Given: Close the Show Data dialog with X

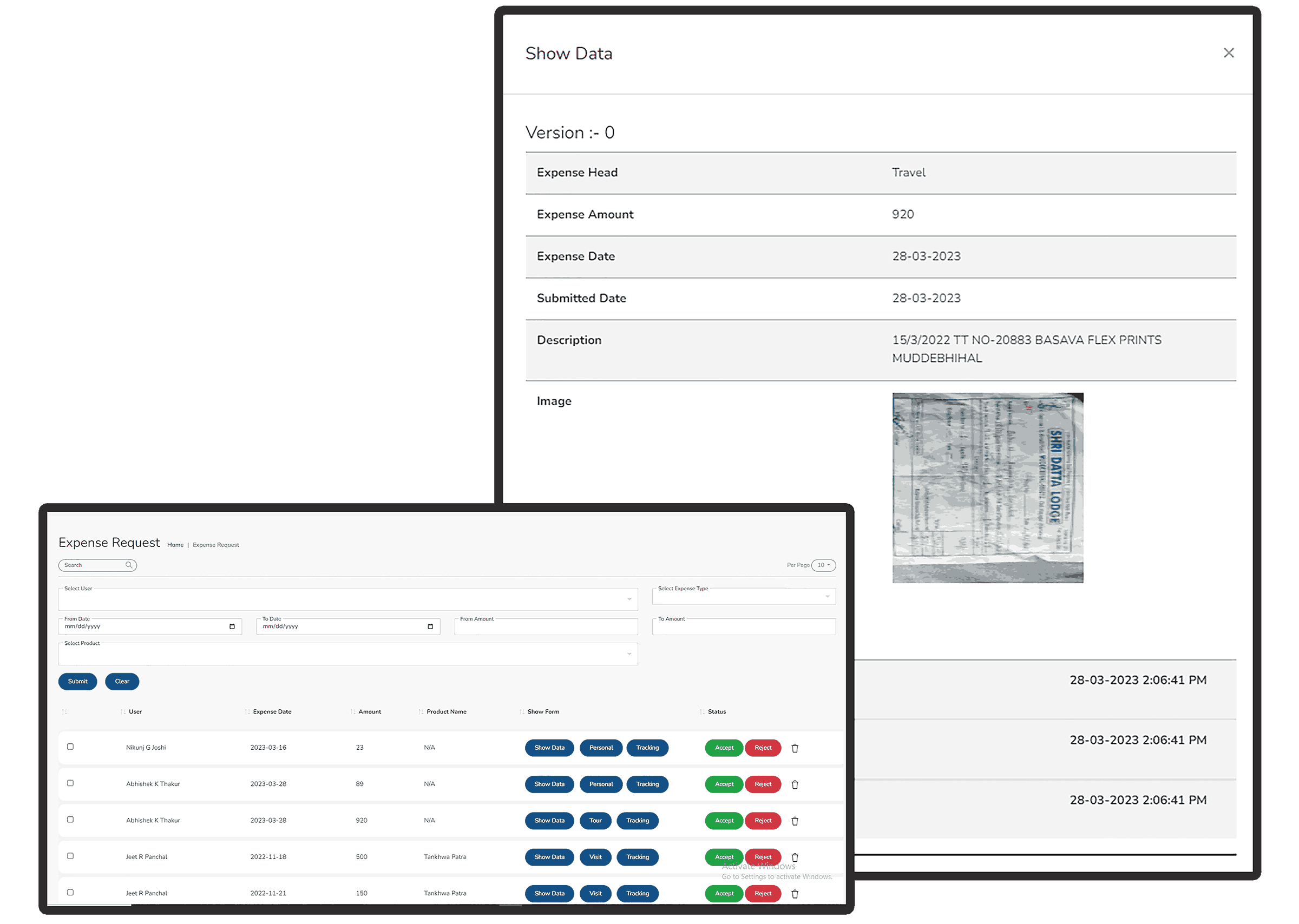Looking at the screenshot, I should point(1229,53).
